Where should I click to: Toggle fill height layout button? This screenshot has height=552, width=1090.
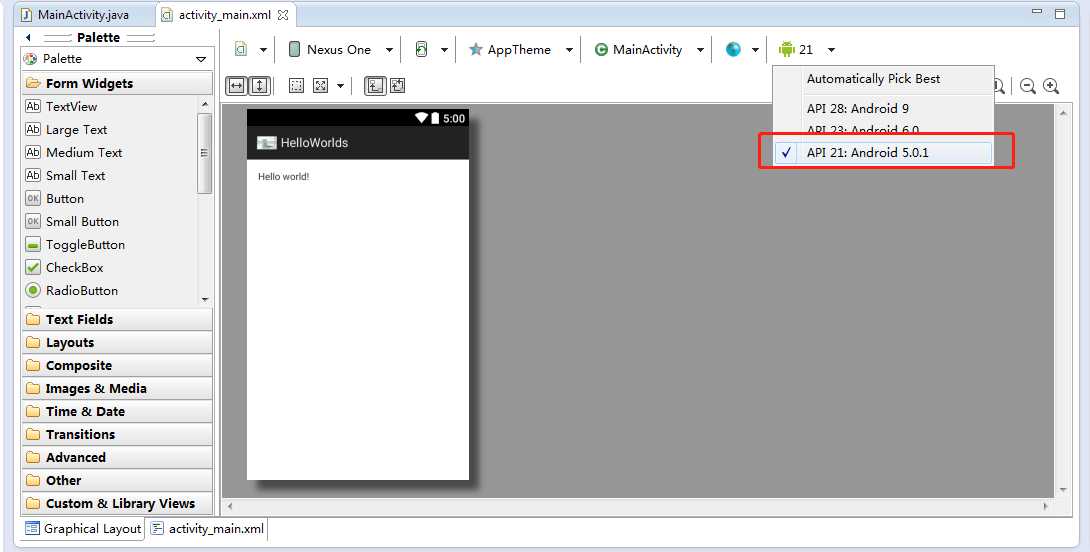[x=259, y=86]
